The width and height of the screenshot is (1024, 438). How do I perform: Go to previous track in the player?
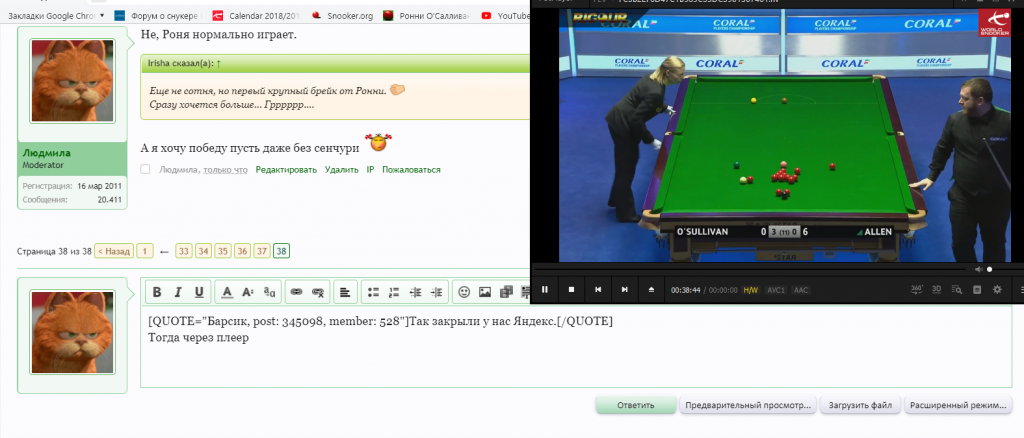point(598,290)
